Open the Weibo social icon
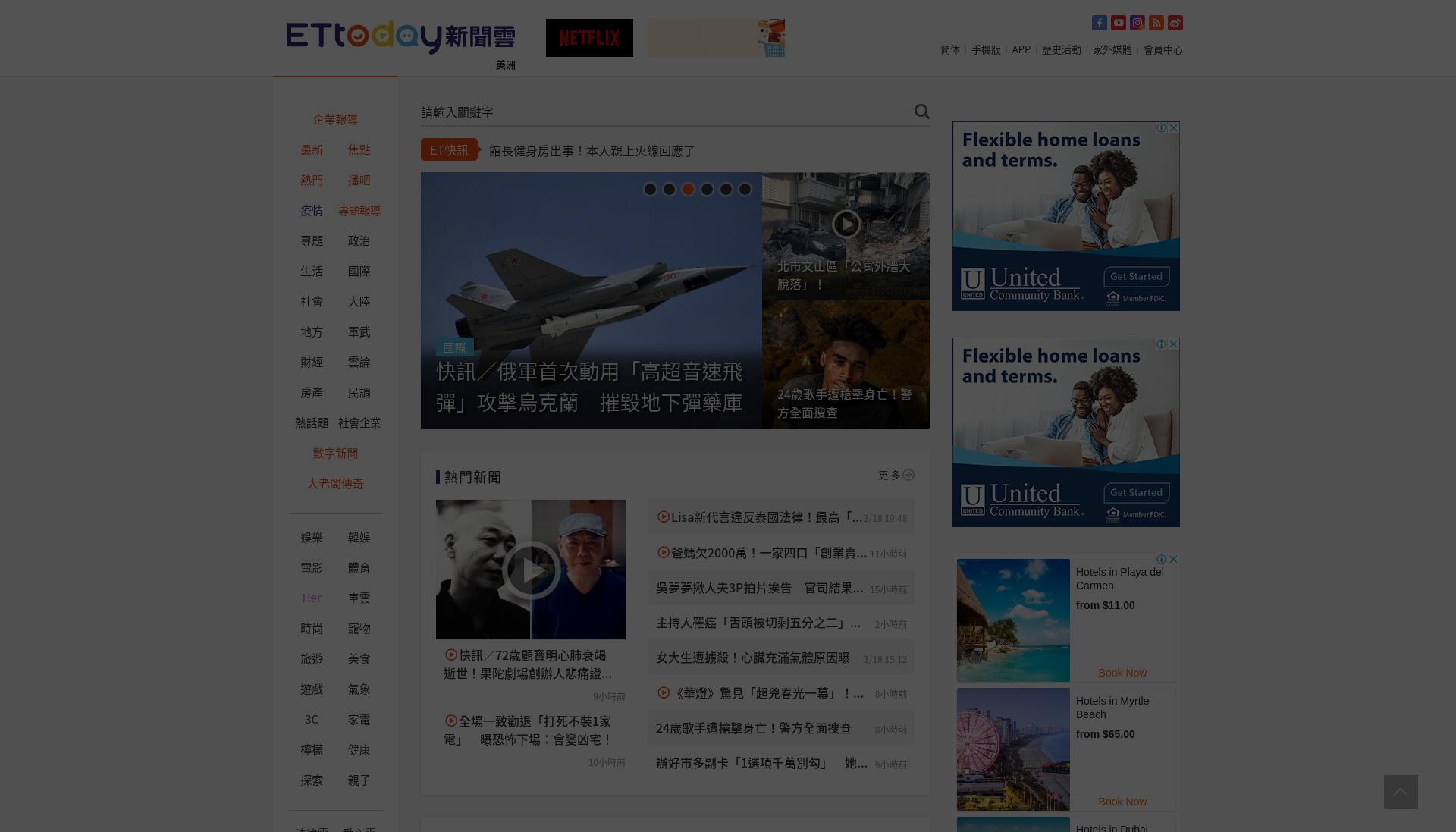The height and width of the screenshot is (832, 1456). (x=1175, y=23)
